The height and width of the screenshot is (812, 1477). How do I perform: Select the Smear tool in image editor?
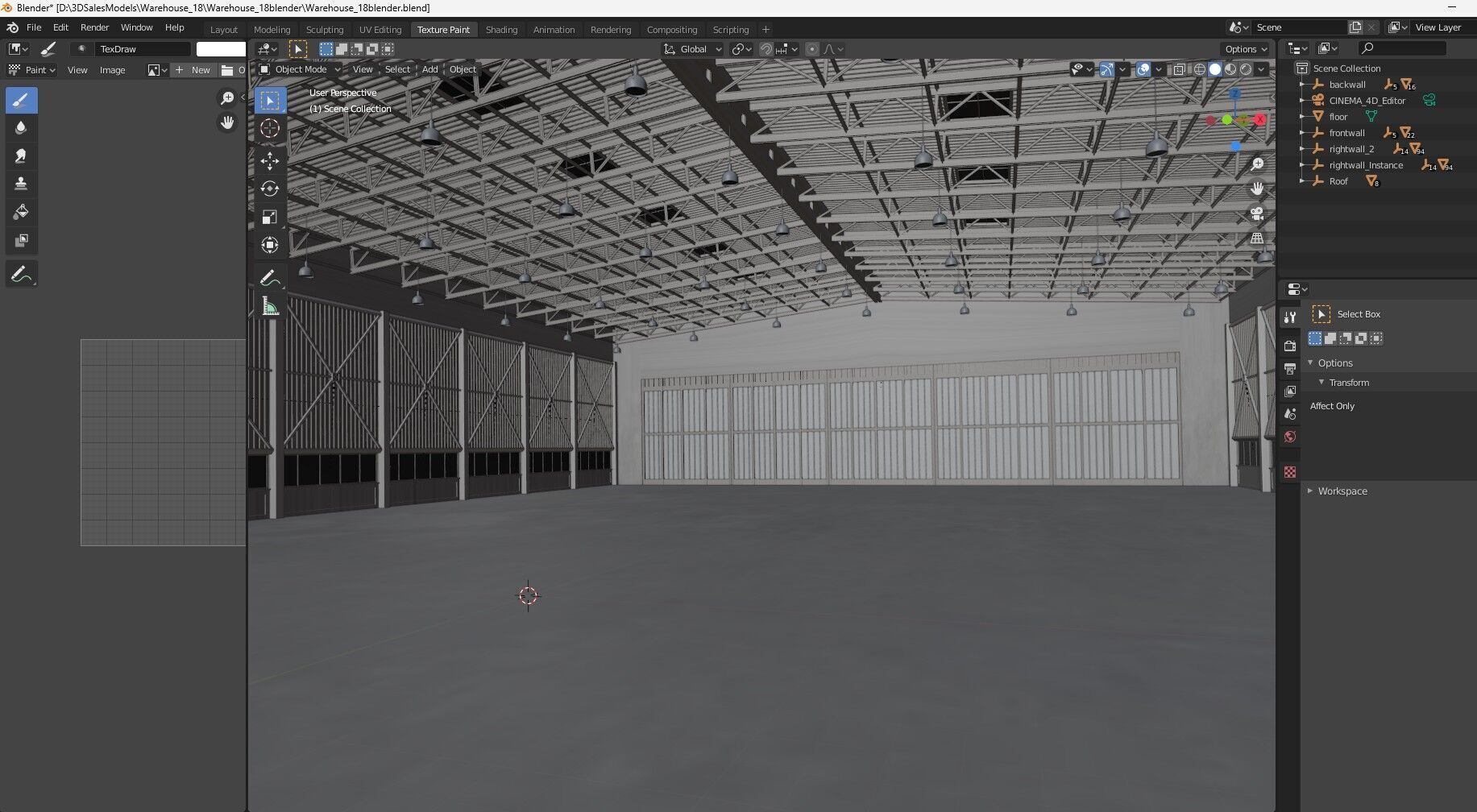pos(21,156)
